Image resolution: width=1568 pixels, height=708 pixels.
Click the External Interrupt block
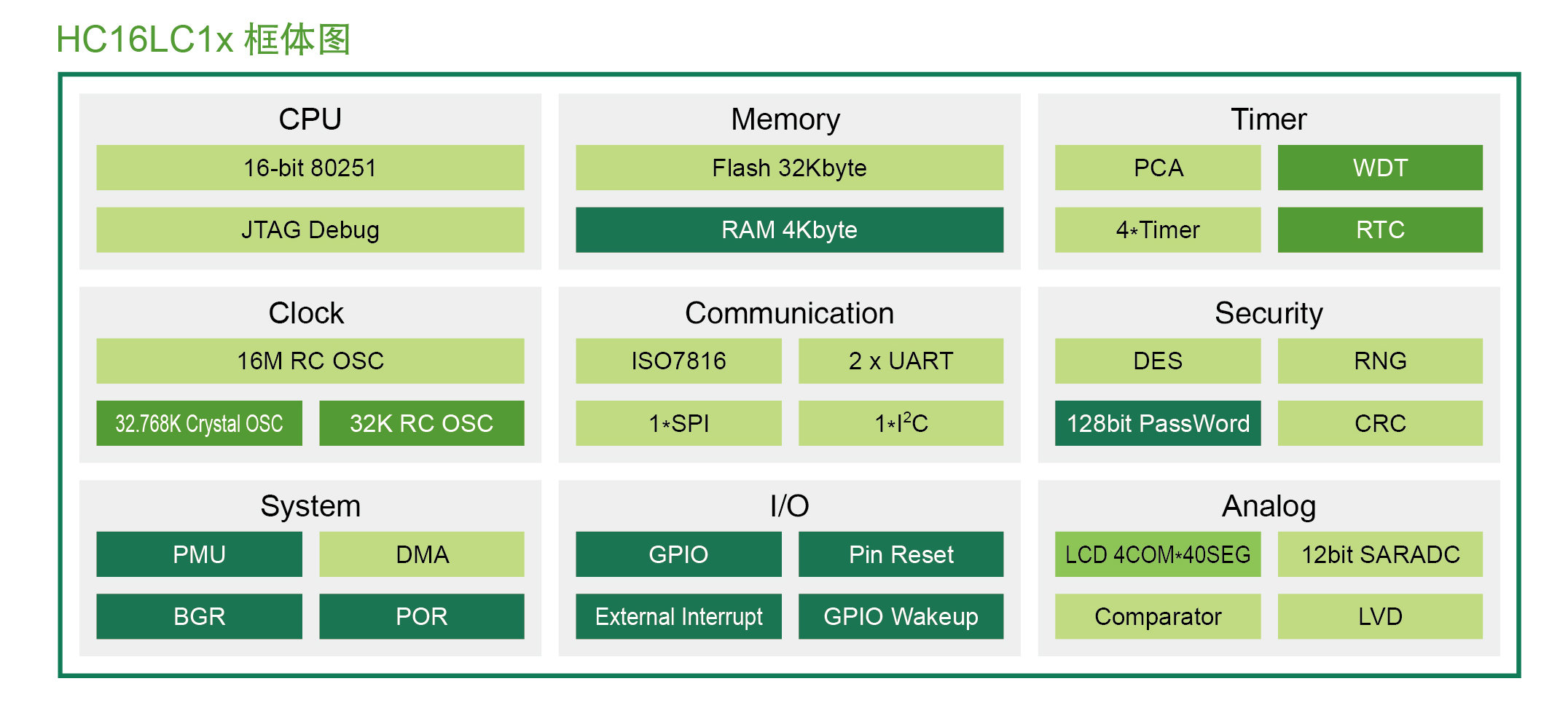coord(678,616)
